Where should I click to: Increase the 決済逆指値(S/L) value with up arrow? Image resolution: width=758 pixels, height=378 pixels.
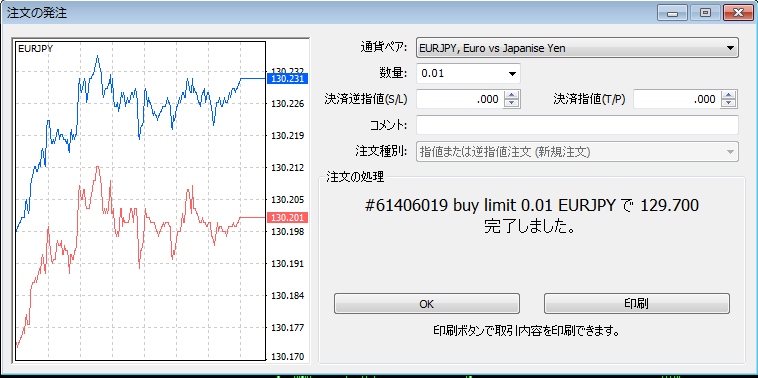click(511, 95)
